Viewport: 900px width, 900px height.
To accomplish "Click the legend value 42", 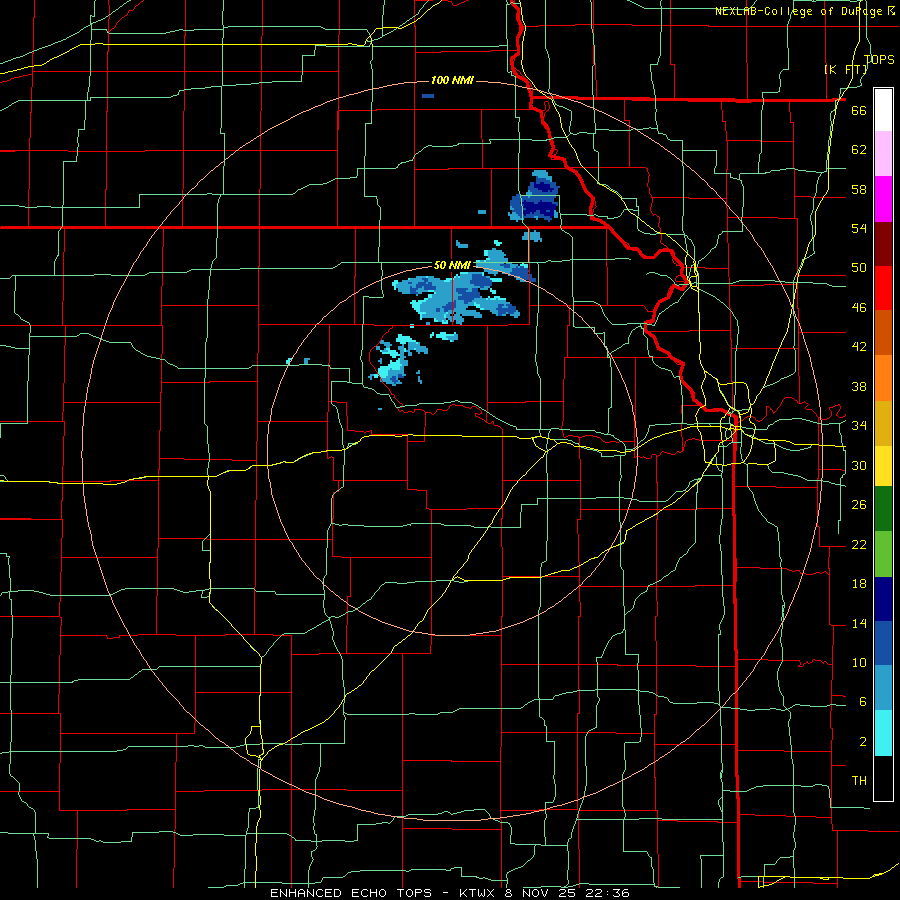I will coord(859,347).
